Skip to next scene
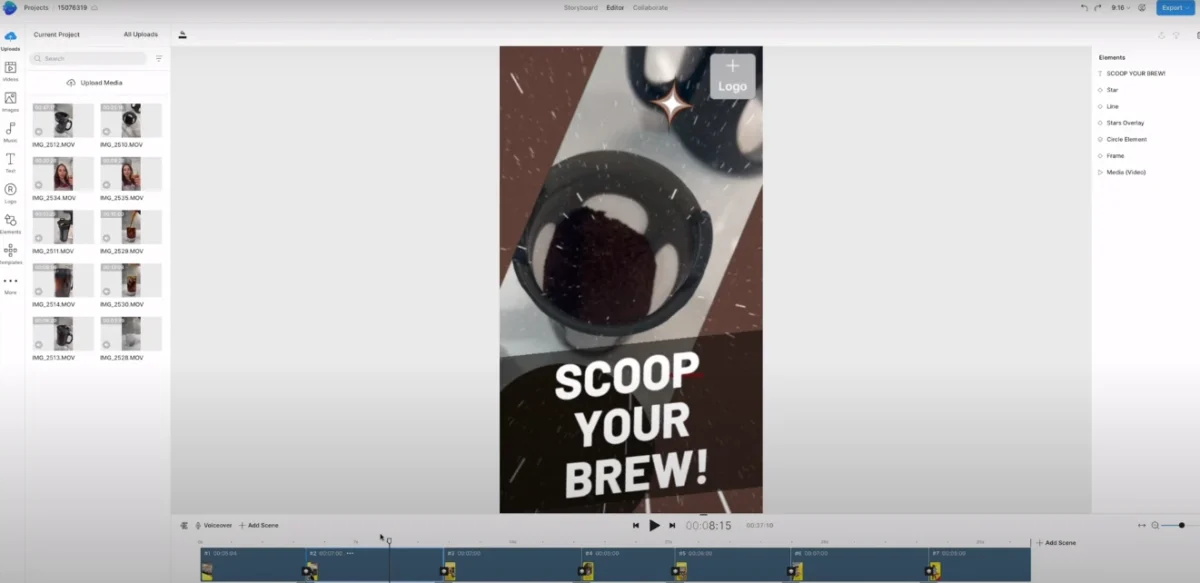Viewport: 1200px width, 583px height. coord(672,525)
